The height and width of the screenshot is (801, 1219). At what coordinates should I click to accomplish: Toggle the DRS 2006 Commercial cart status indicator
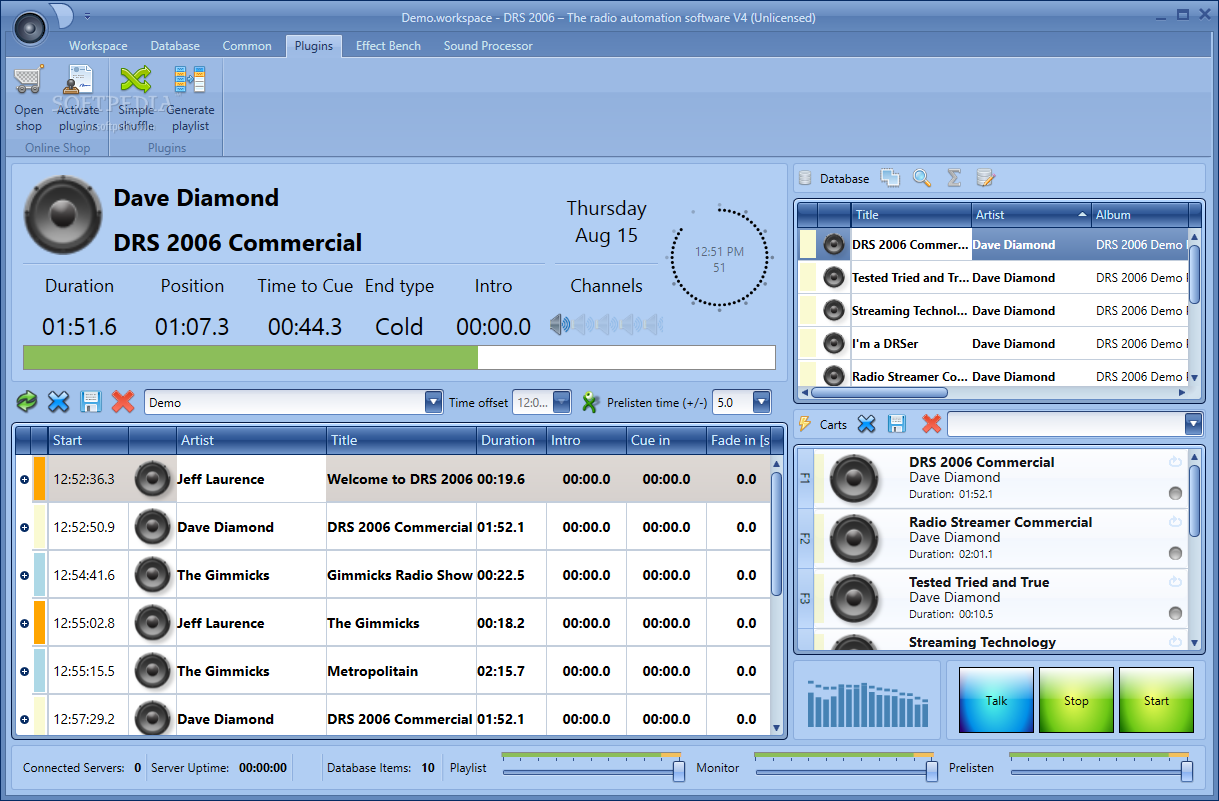click(x=1175, y=493)
